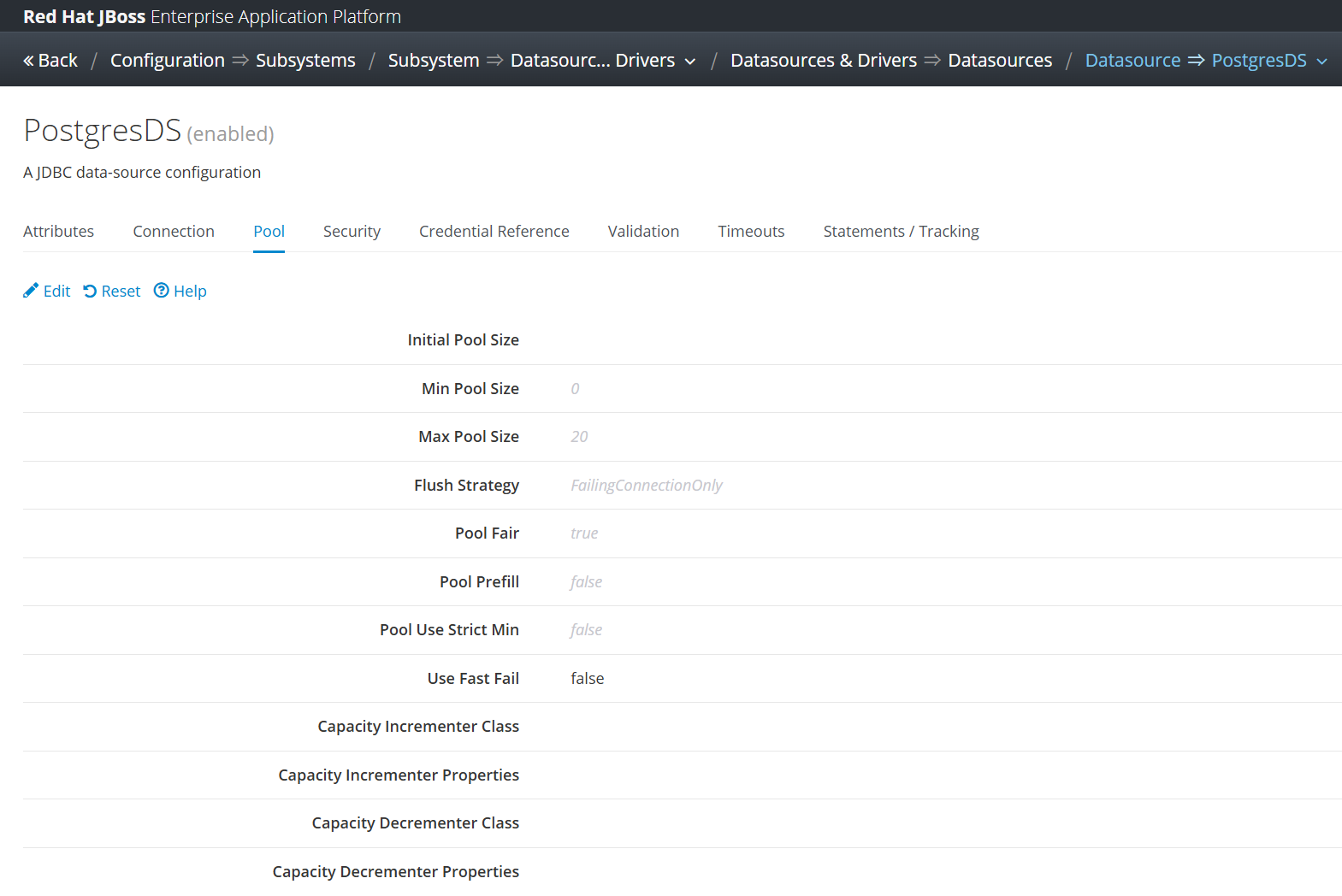The image size is (1342, 896).
Task: Click the Datasources & Drivers breadcrumb
Action: point(824,61)
